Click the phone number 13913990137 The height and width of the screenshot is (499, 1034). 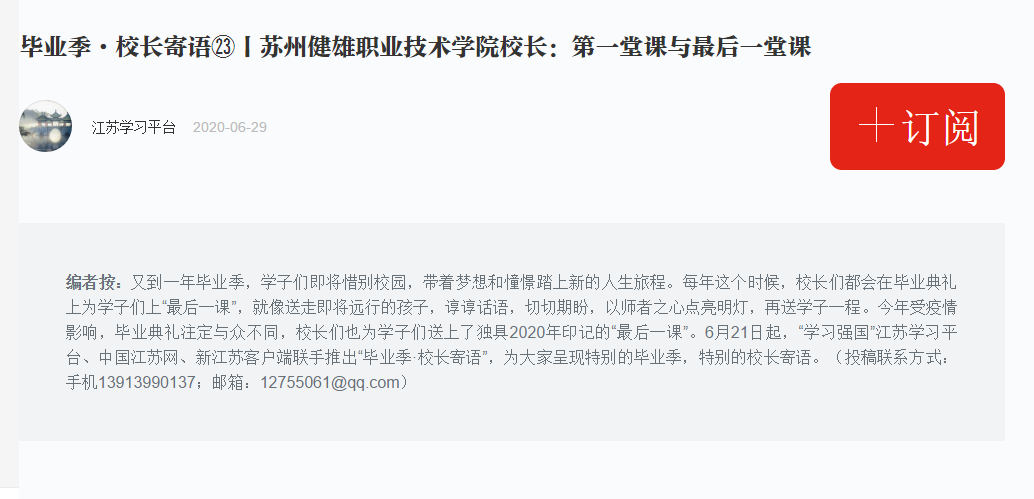146,382
